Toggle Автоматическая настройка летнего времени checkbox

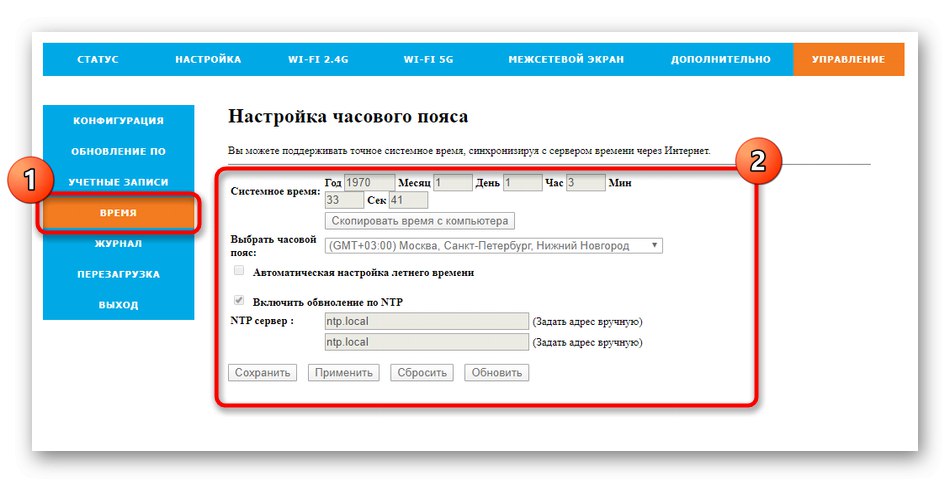pos(239,271)
